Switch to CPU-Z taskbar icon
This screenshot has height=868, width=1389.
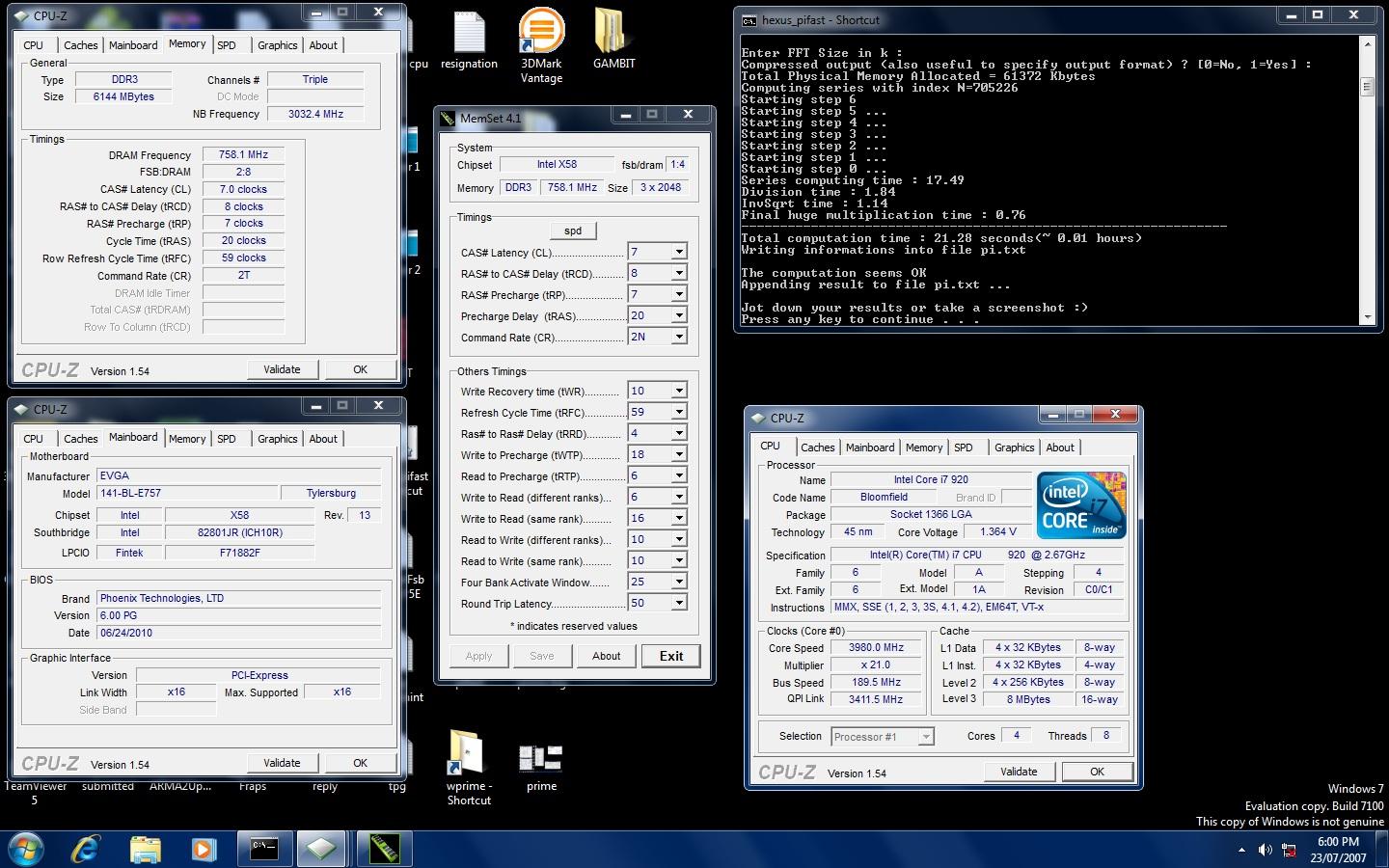(x=322, y=850)
